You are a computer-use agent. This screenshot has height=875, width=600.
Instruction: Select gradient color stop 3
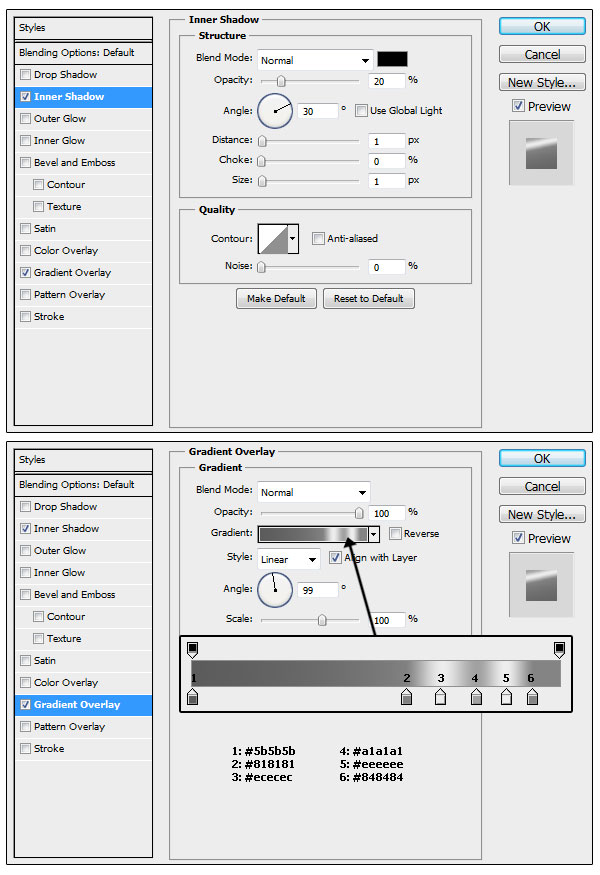point(440,696)
